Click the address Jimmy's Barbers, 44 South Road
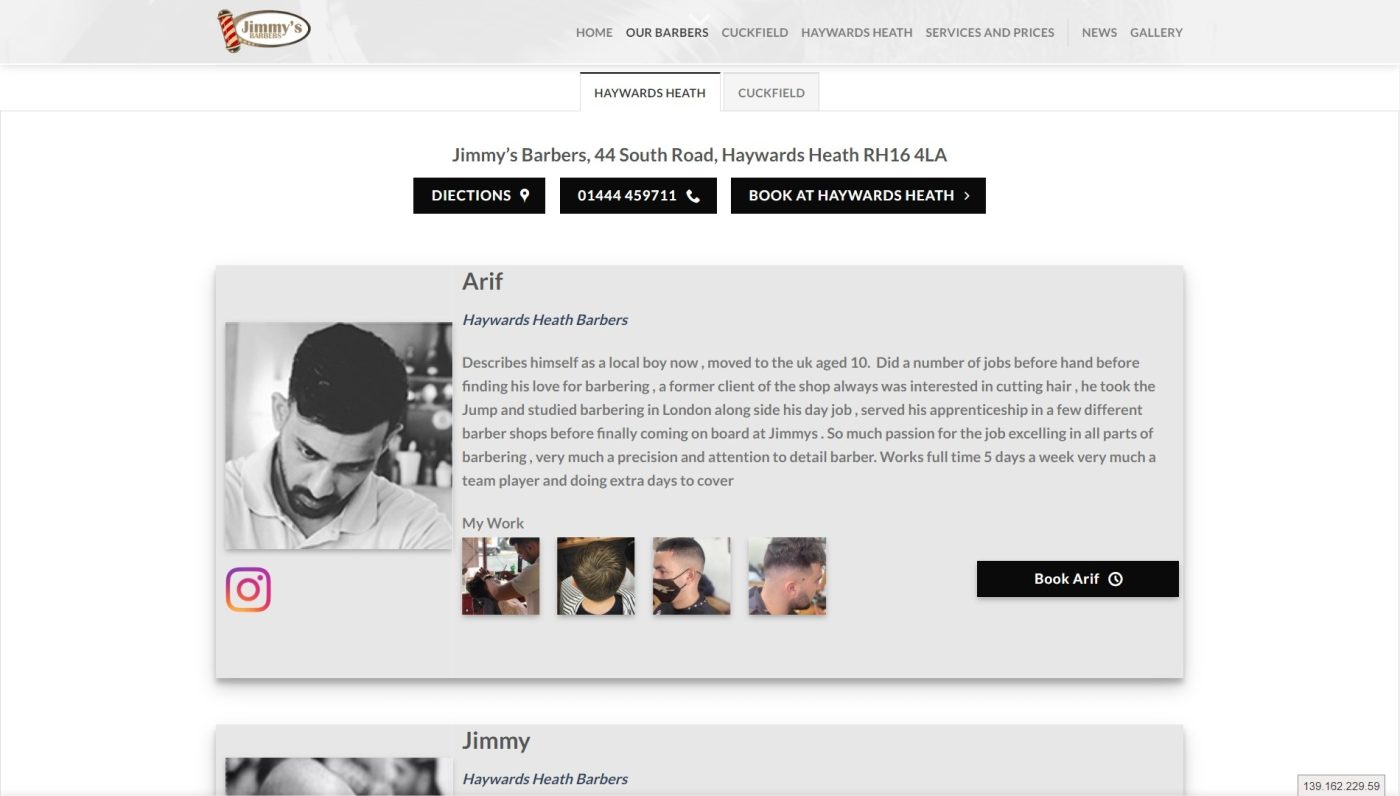Image resolution: width=1400 pixels, height=796 pixels. click(699, 155)
